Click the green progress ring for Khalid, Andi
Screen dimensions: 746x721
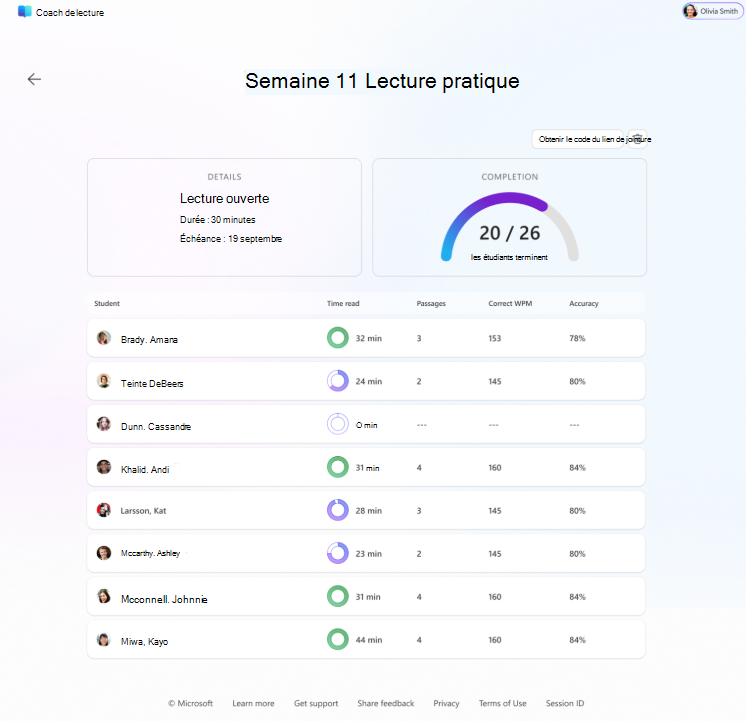point(338,467)
